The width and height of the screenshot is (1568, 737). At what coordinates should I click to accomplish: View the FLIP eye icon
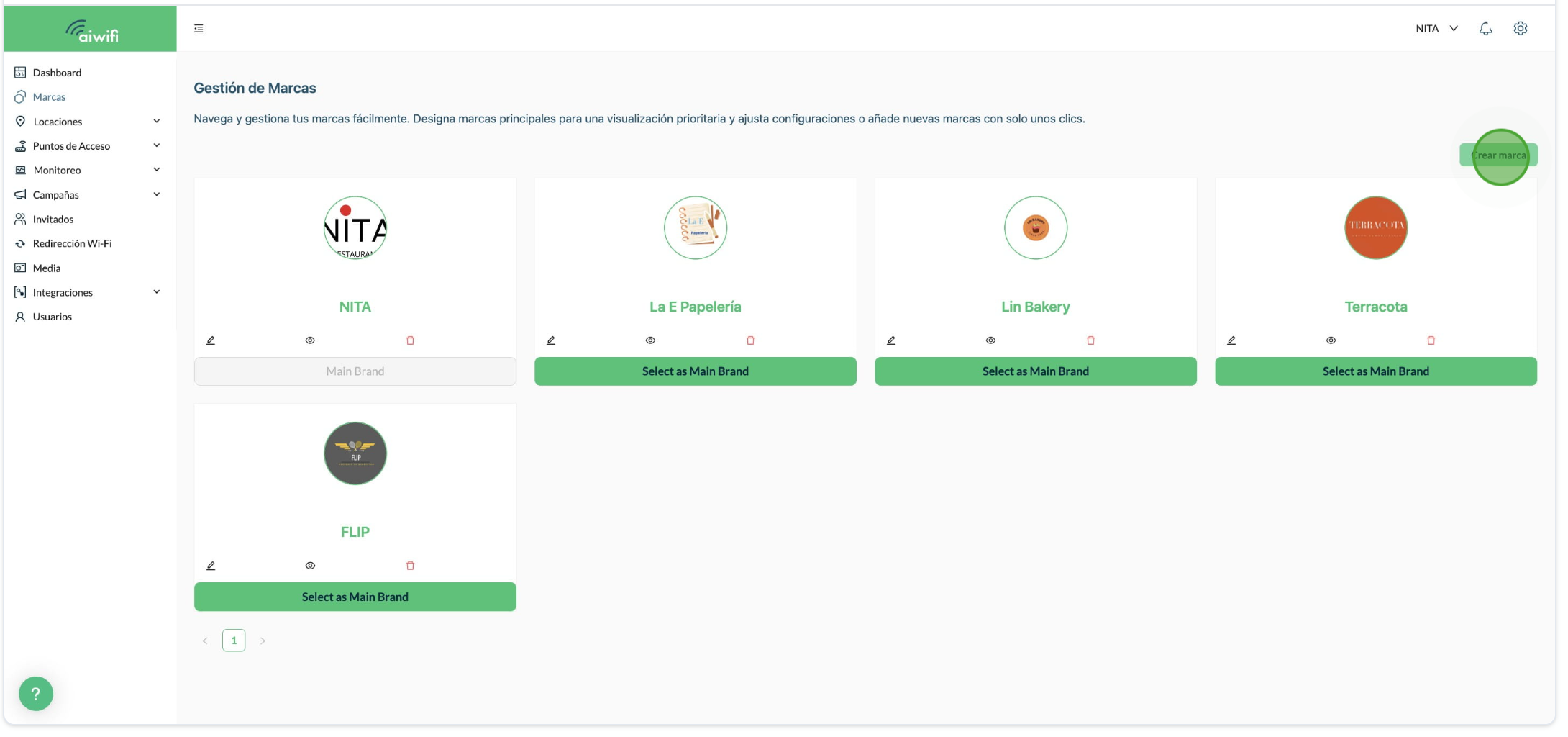pyautogui.click(x=310, y=566)
